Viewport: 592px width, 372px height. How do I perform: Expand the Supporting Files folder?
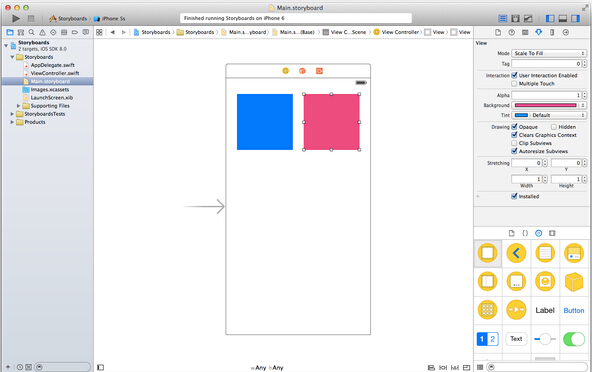coord(18,106)
